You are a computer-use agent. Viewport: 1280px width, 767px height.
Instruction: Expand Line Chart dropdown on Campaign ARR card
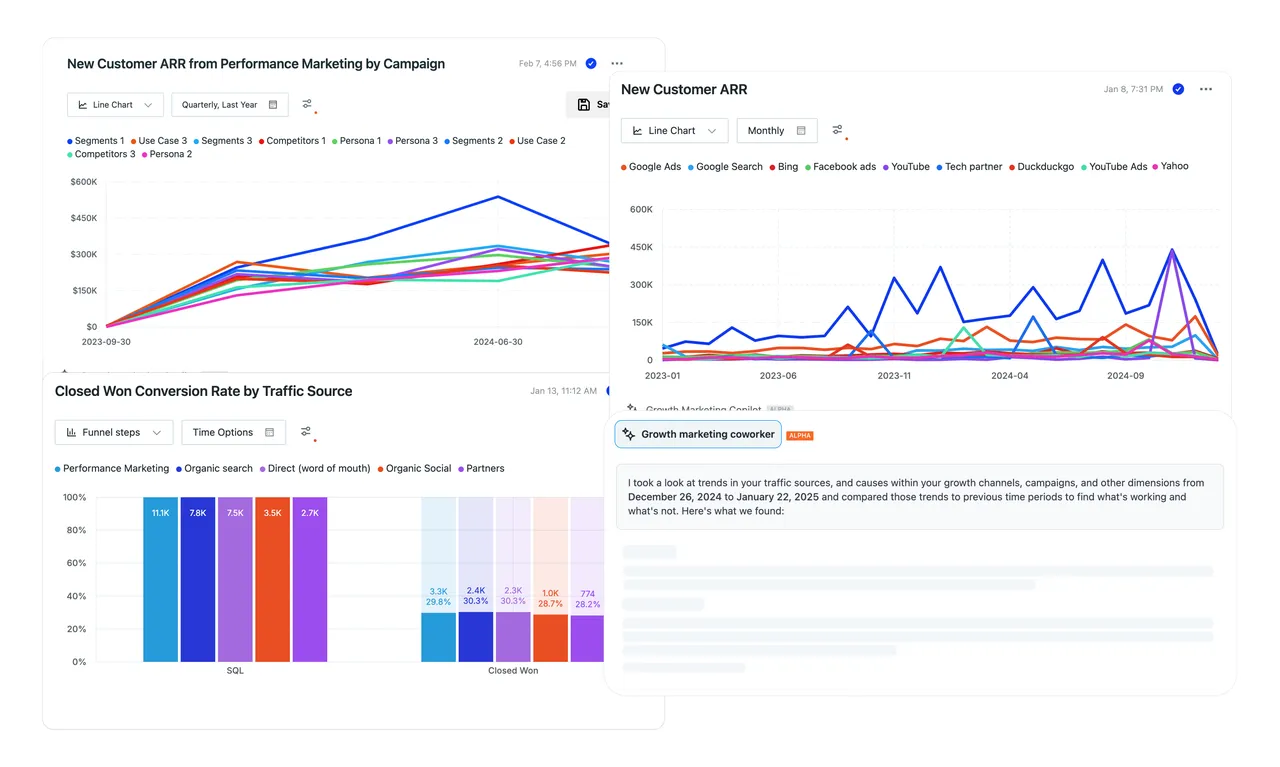click(115, 104)
